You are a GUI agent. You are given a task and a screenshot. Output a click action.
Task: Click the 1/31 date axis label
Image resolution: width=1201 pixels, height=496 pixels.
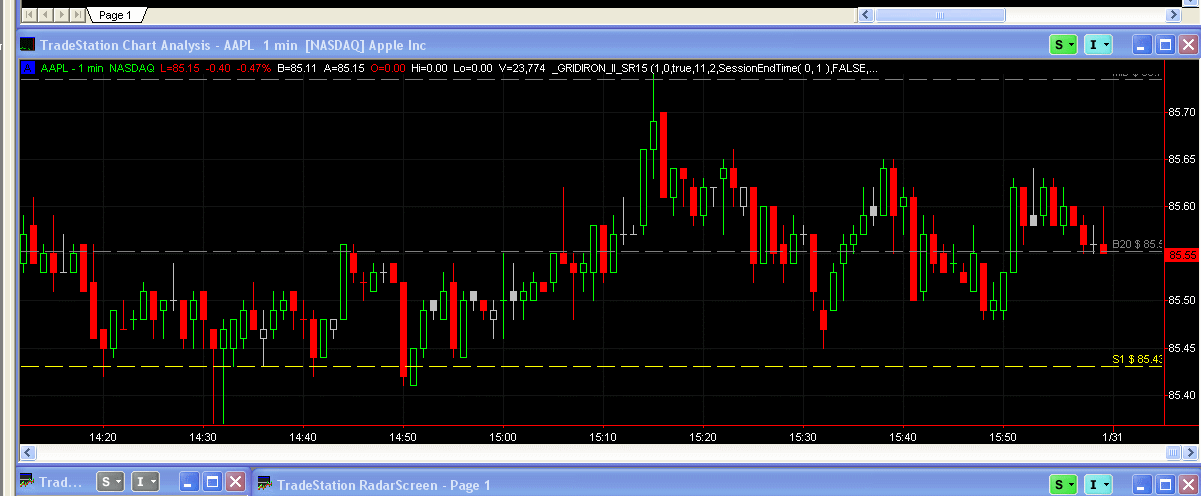click(1113, 437)
